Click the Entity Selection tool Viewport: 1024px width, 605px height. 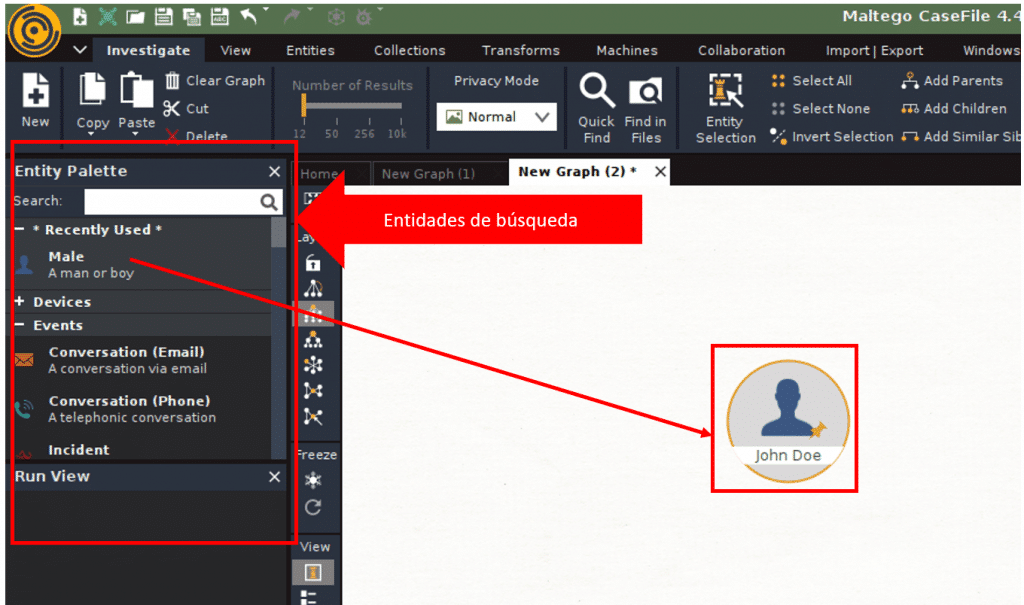[726, 108]
